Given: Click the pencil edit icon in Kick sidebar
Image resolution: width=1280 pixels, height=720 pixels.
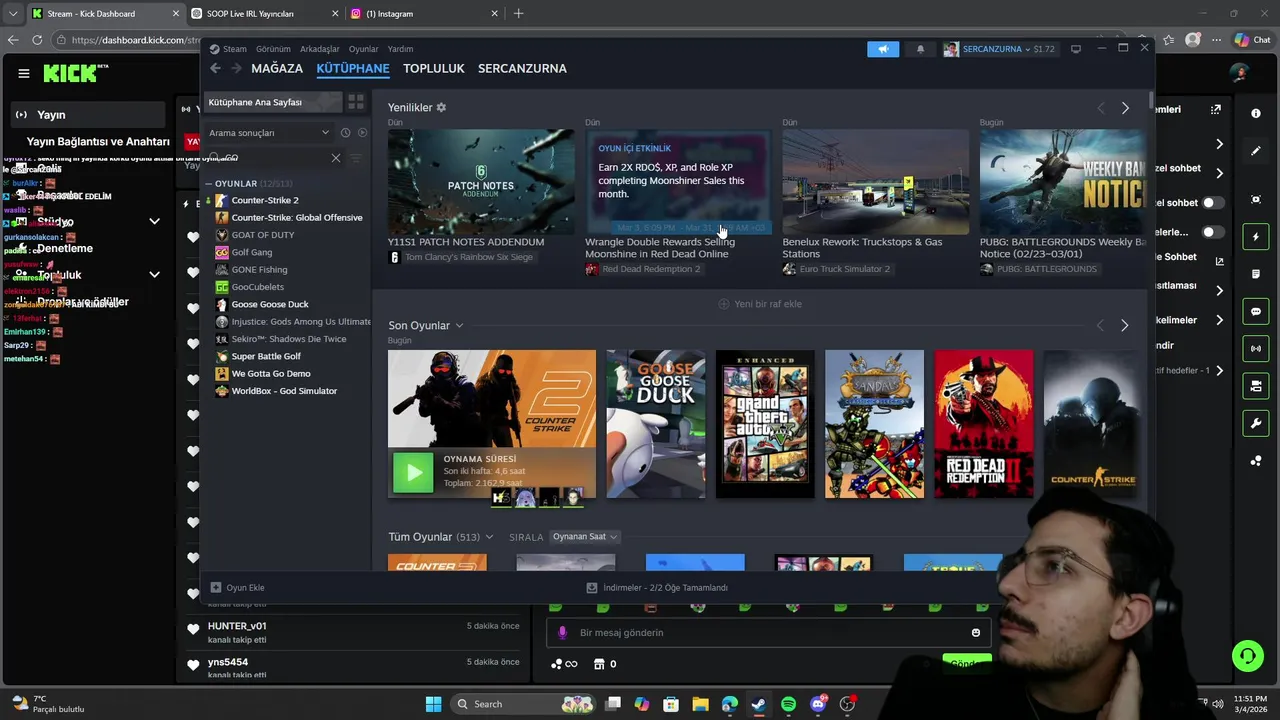Looking at the screenshot, I should click(1256, 151).
